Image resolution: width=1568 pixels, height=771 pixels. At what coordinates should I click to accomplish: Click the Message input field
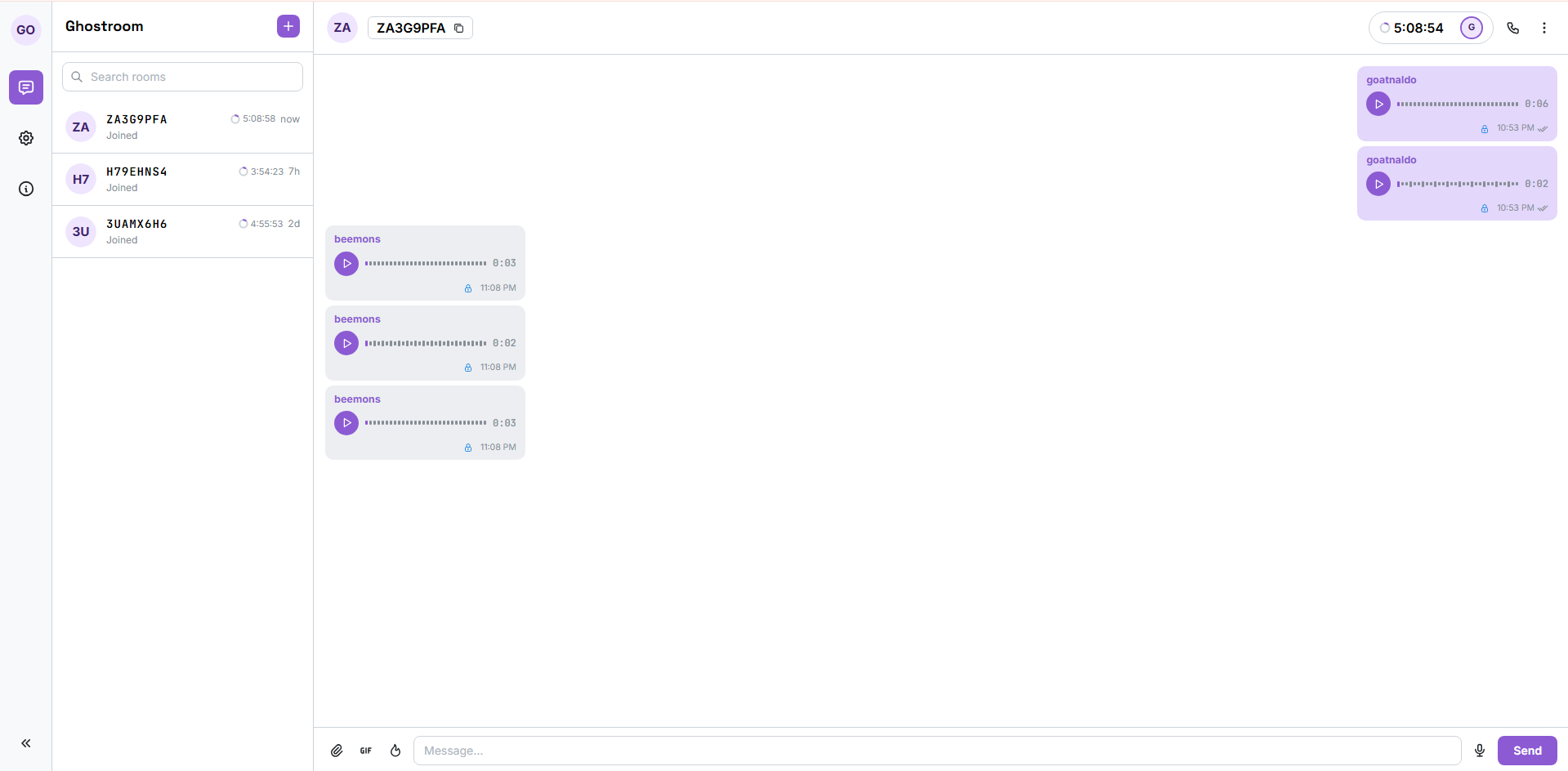point(937,751)
